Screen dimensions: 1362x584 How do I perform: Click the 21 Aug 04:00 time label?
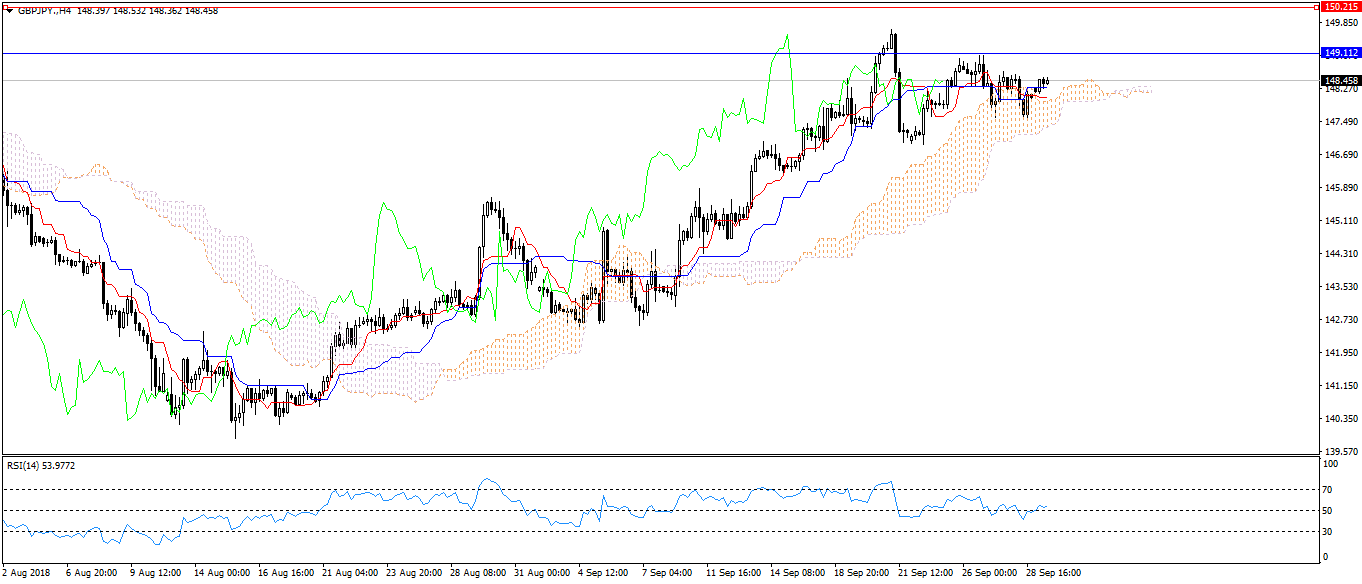pos(349,574)
